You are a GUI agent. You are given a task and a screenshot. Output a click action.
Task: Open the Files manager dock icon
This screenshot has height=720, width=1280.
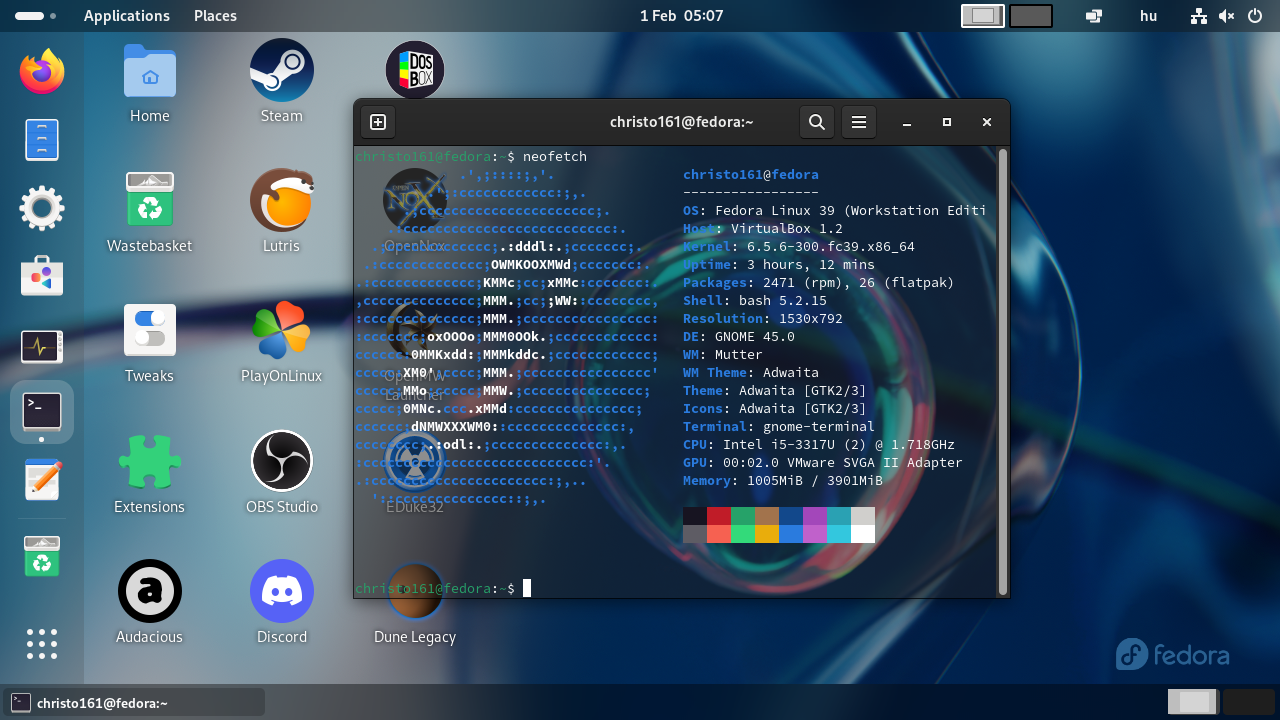pos(42,140)
